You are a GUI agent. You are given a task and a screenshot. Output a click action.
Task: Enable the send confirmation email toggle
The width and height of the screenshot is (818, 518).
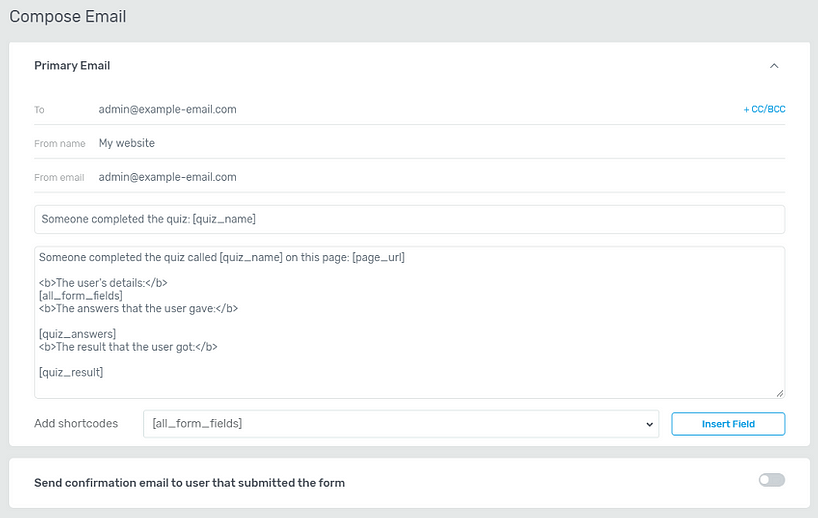(772, 480)
